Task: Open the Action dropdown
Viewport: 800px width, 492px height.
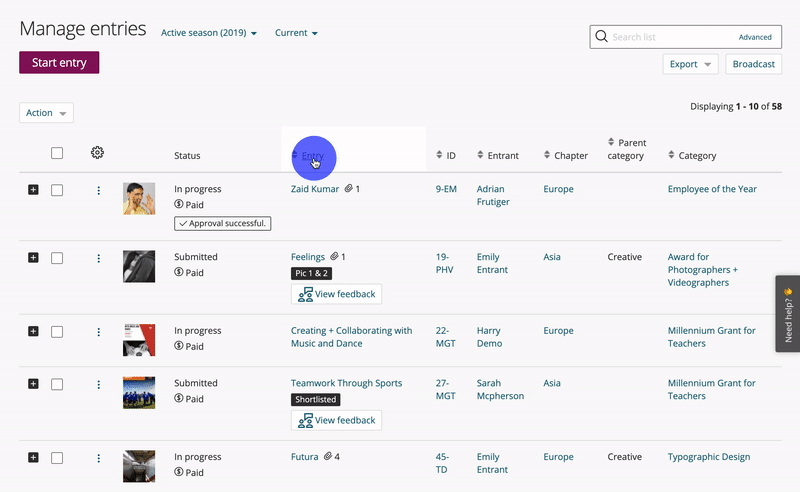Action: tap(46, 113)
